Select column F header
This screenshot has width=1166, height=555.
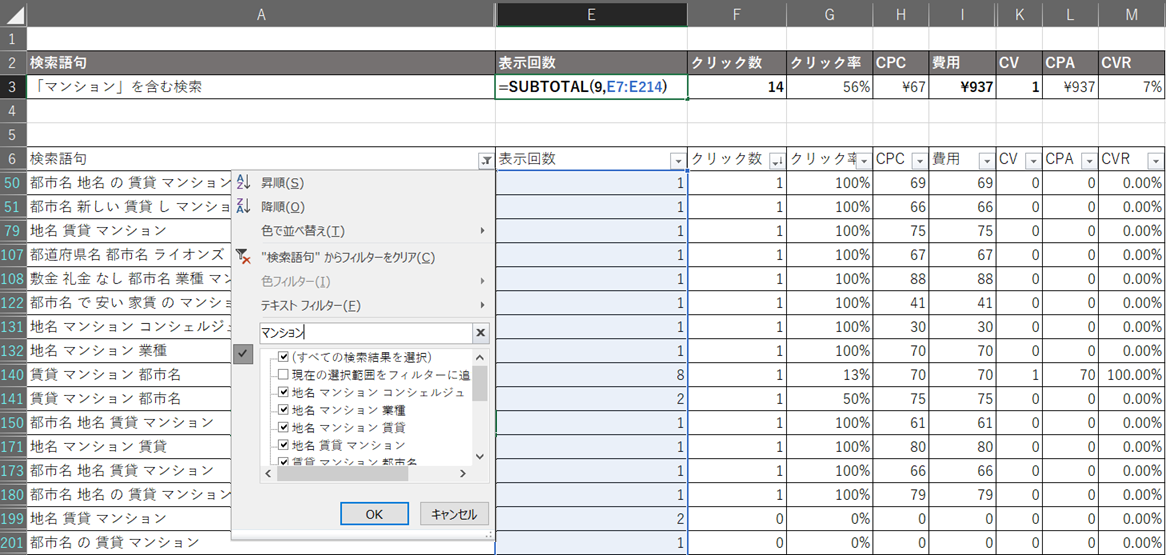click(x=737, y=13)
